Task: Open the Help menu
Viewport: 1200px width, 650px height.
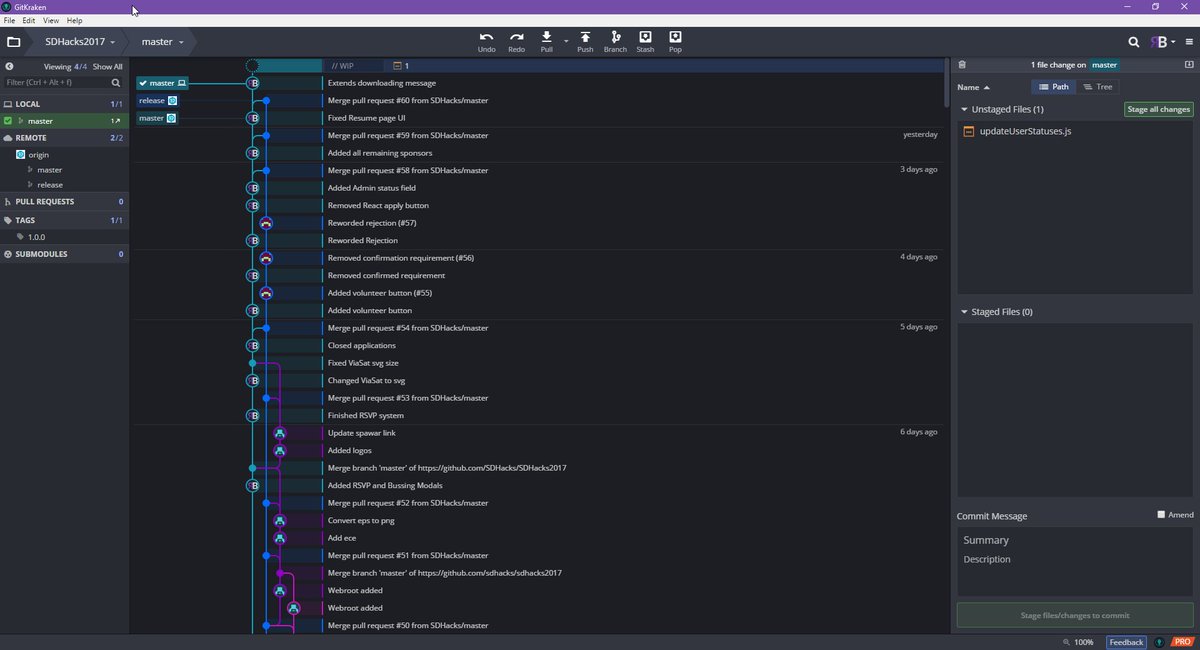Action: [x=74, y=20]
